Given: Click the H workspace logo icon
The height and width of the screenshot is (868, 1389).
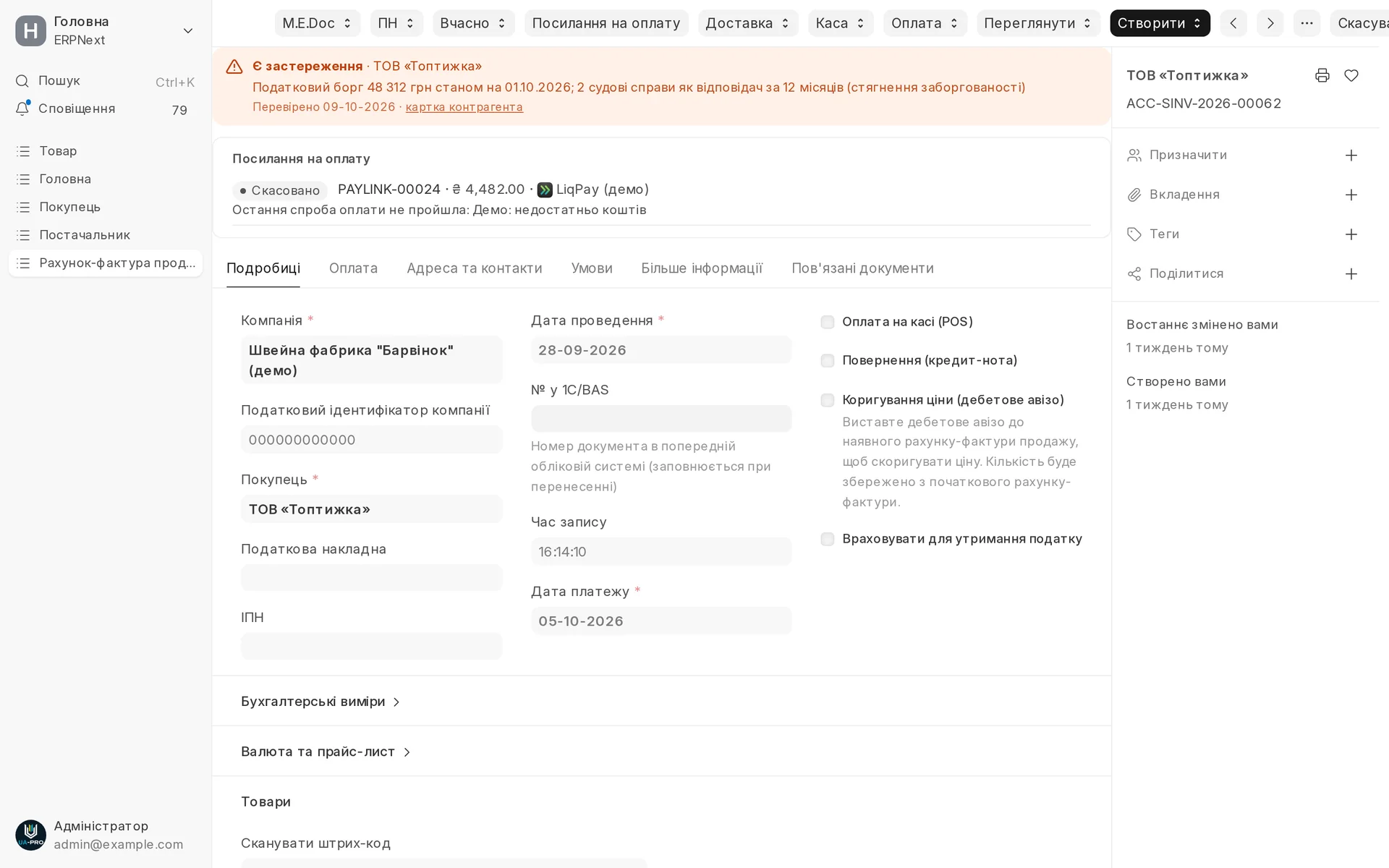Looking at the screenshot, I should (30, 30).
